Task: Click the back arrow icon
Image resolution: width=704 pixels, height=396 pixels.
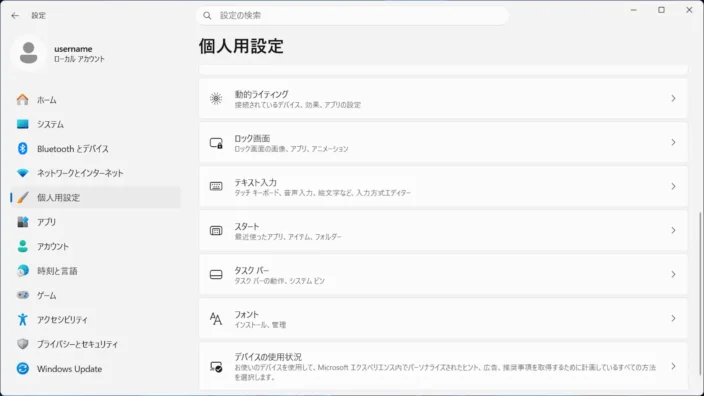Action: pos(15,16)
